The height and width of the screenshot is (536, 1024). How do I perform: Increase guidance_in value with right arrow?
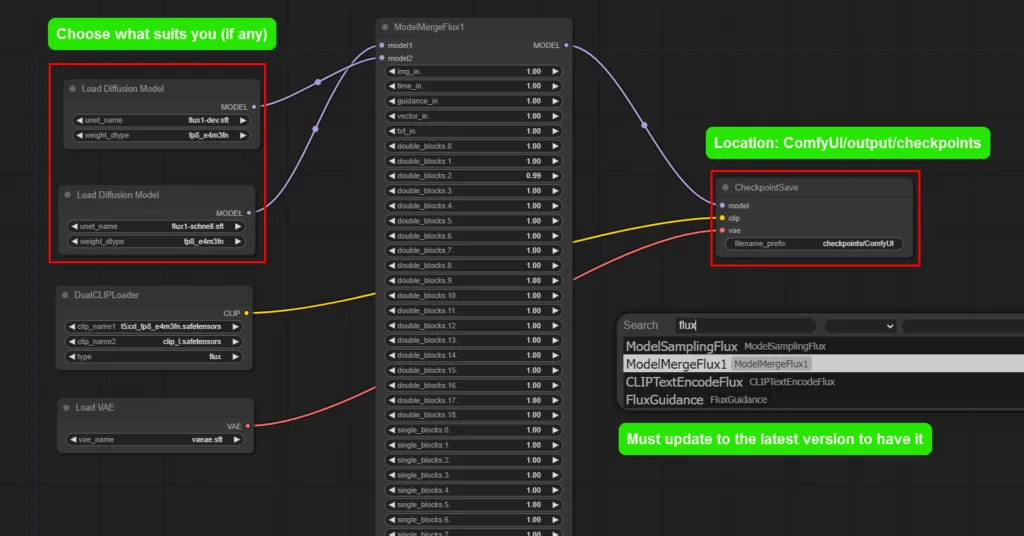(555, 101)
